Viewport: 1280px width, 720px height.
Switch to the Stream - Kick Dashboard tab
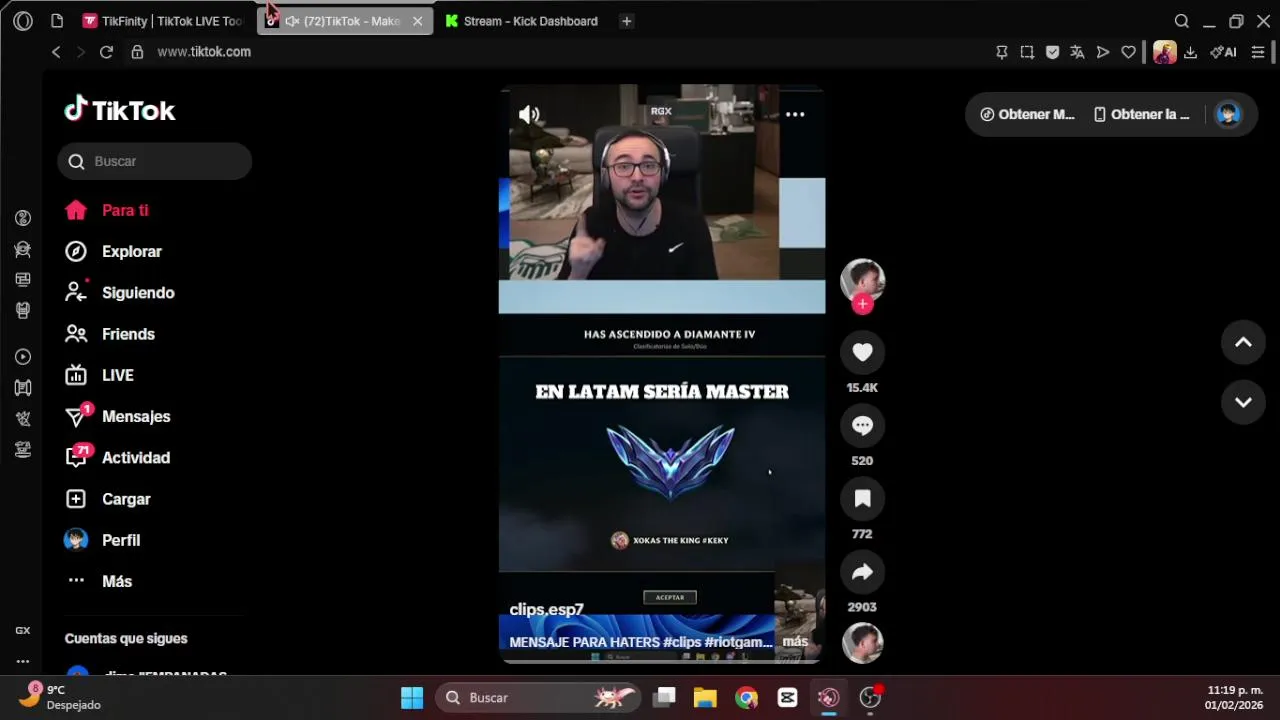point(522,21)
